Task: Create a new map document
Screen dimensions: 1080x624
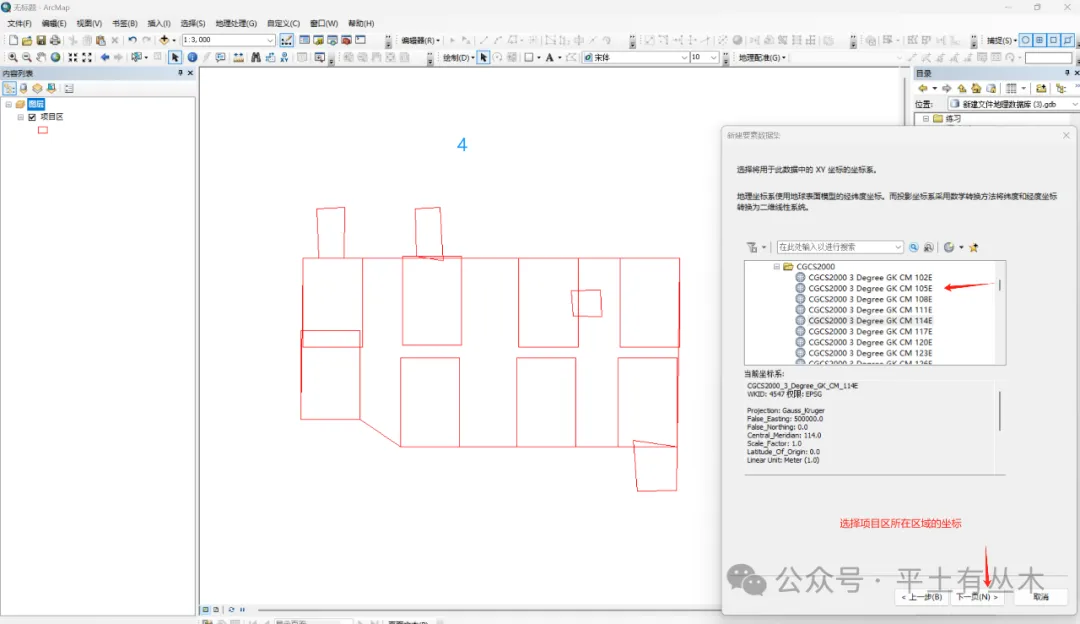Action: click(13, 41)
